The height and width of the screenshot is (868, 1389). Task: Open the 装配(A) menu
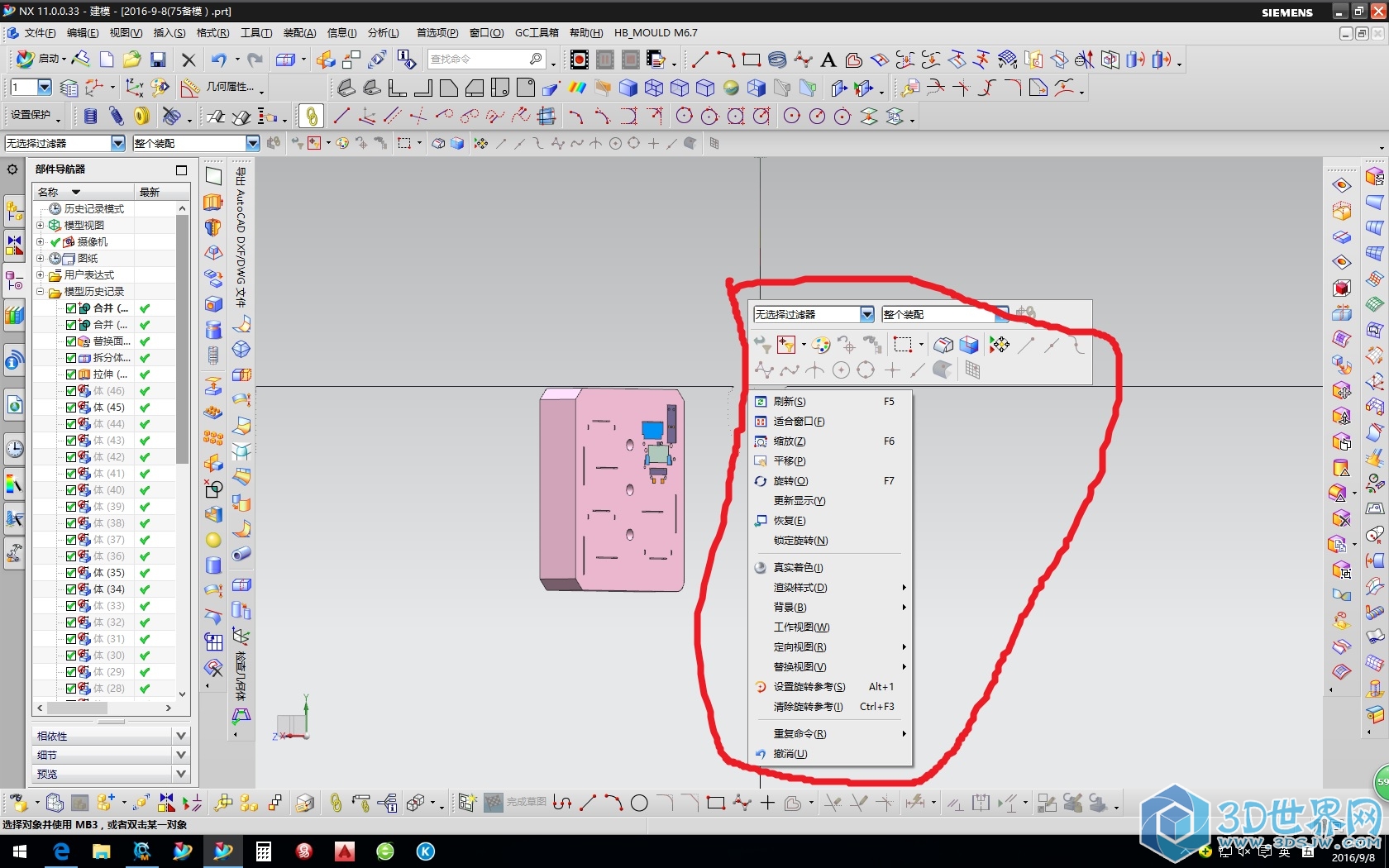coord(299,33)
